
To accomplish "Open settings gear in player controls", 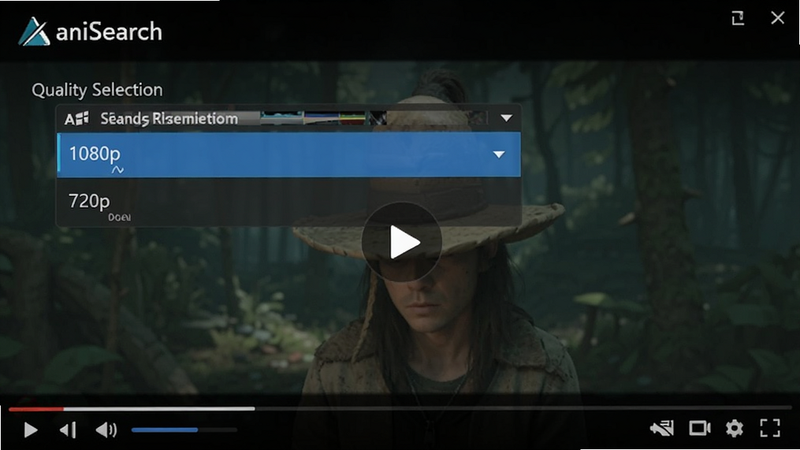I will [734, 428].
